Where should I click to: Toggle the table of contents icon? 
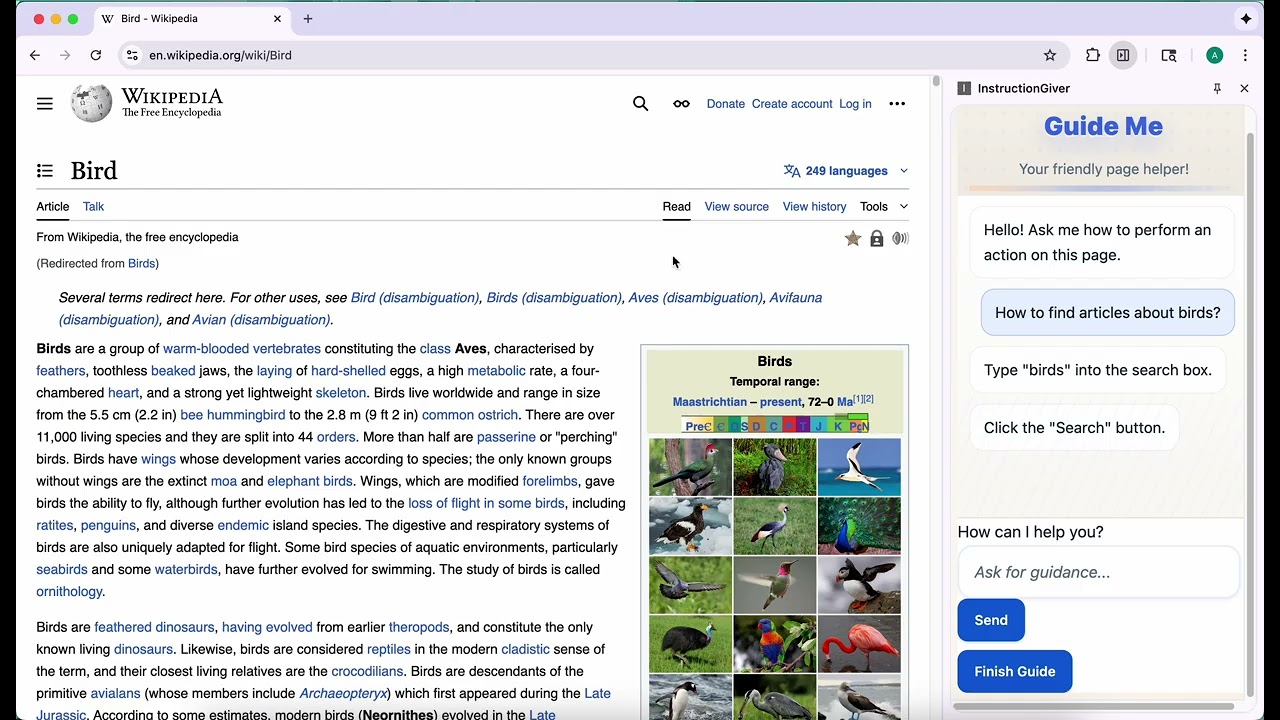point(45,171)
